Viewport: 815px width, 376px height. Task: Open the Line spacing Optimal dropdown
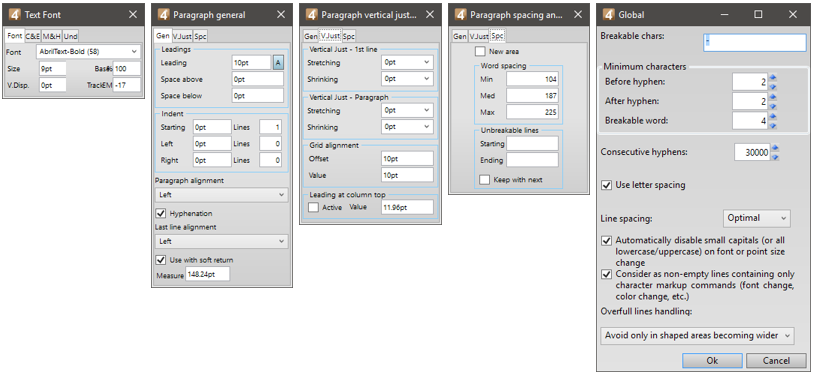[x=757, y=218]
